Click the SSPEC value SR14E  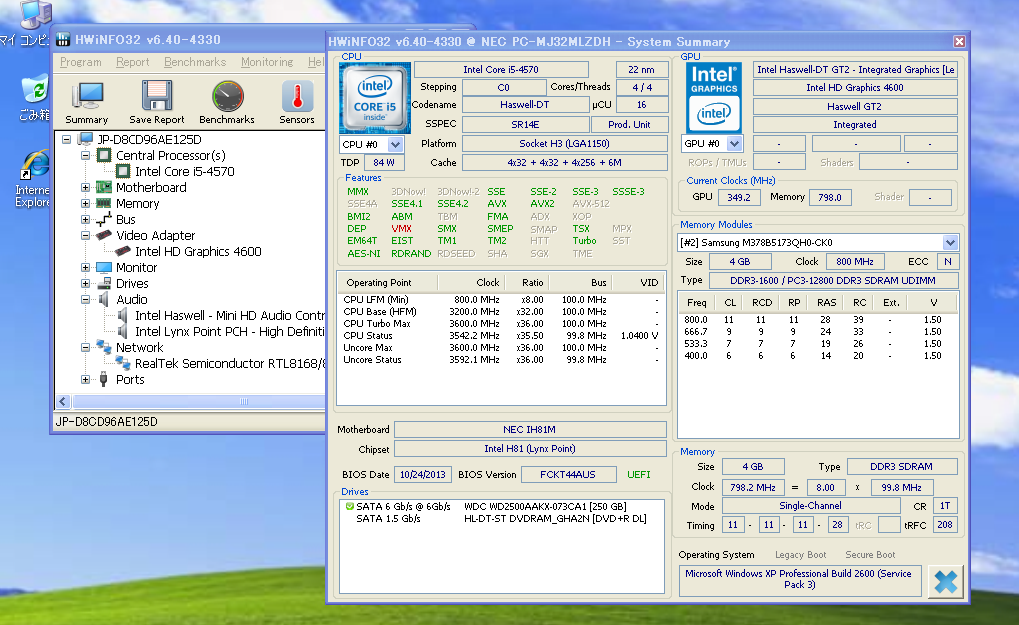[x=525, y=124]
